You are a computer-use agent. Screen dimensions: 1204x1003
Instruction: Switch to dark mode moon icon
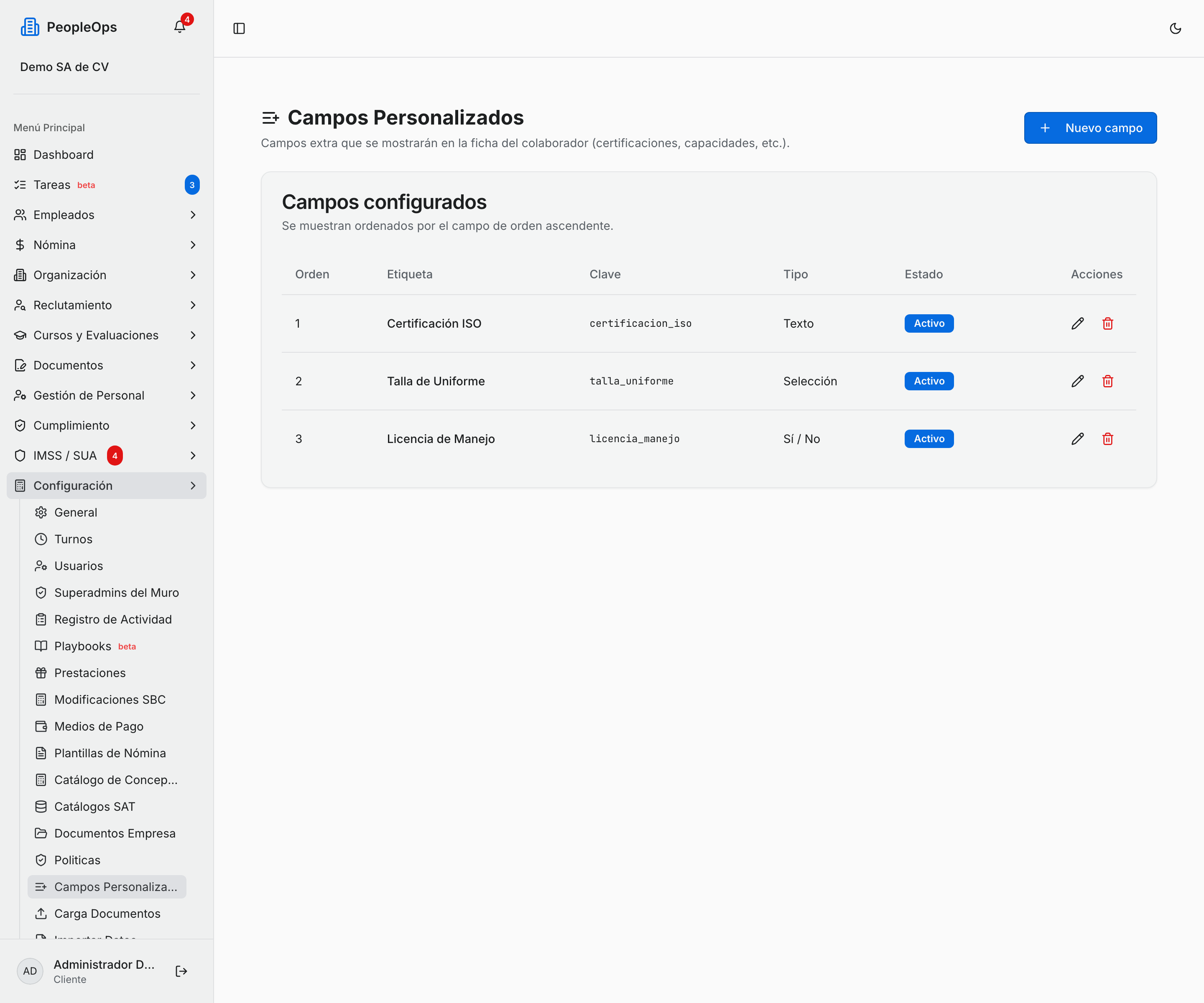pyautogui.click(x=1175, y=28)
